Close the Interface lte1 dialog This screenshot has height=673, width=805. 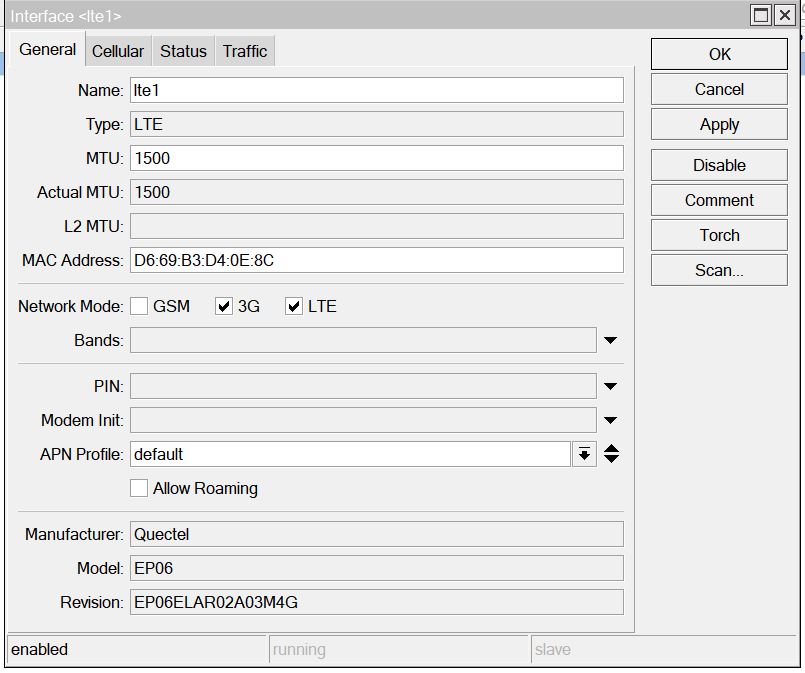click(x=785, y=15)
